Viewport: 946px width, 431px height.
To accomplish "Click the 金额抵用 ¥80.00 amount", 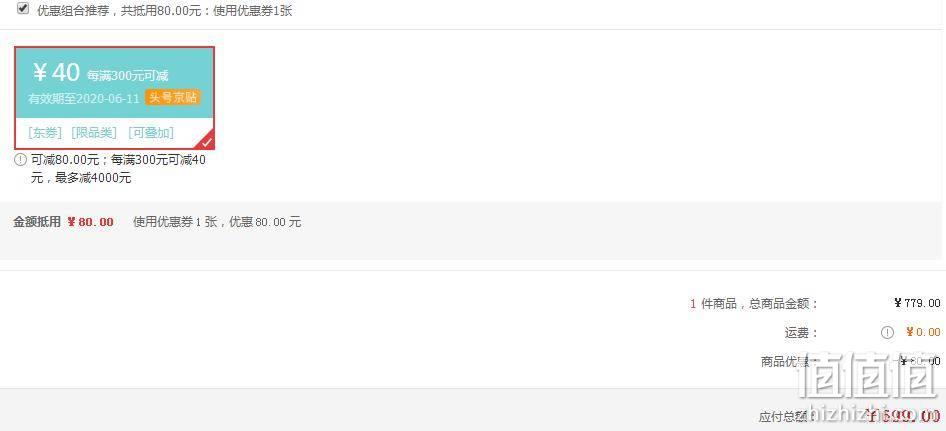I will pyautogui.click(x=90, y=222).
